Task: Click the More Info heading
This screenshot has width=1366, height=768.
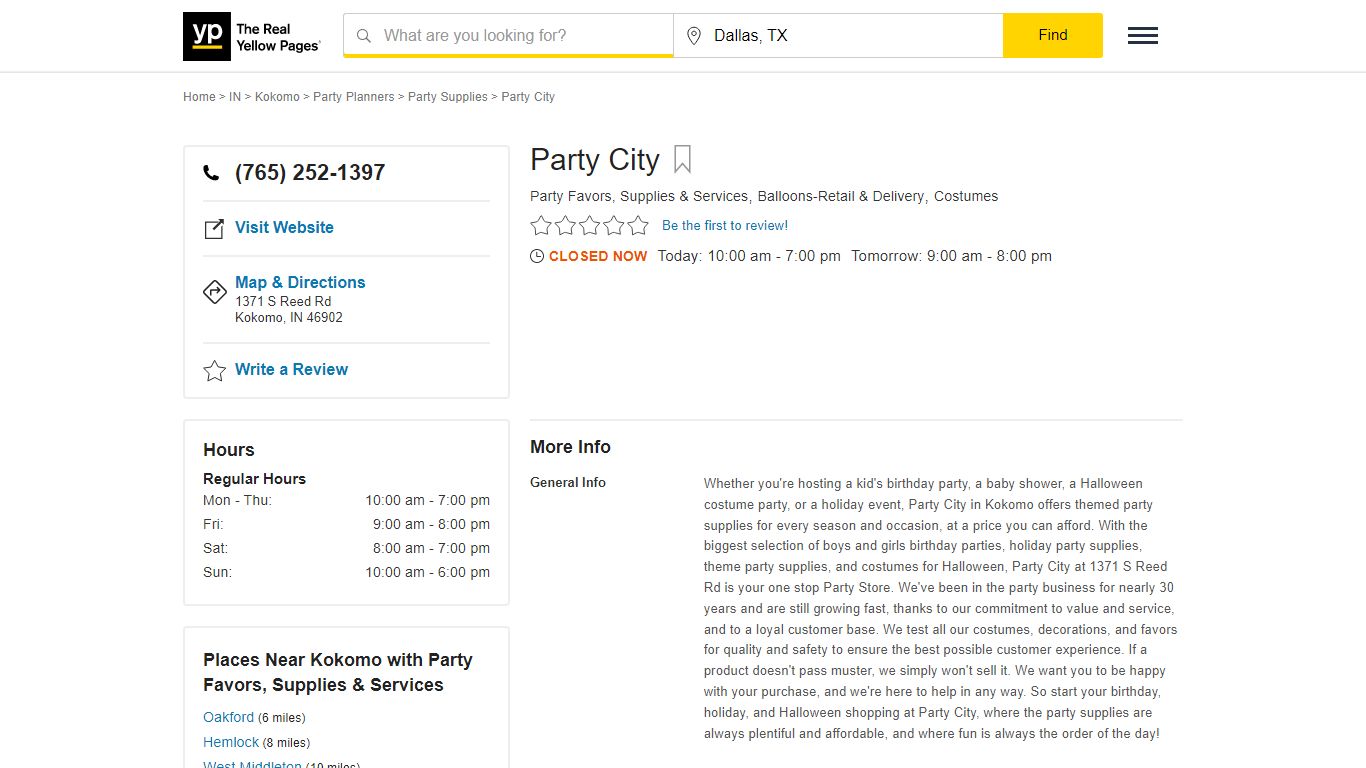Action: click(x=570, y=447)
